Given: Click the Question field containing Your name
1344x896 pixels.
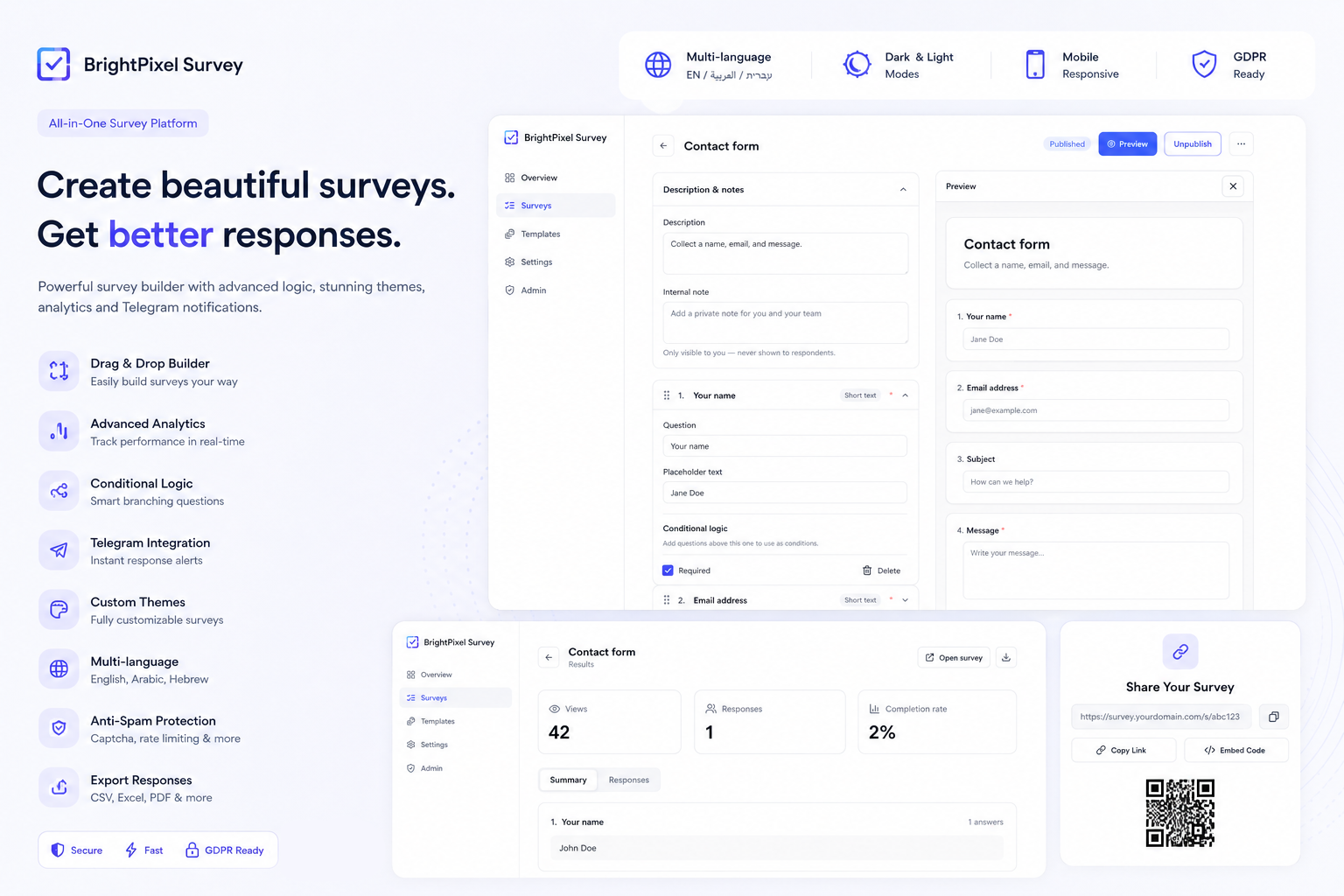Looking at the screenshot, I should pyautogui.click(x=785, y=446).
